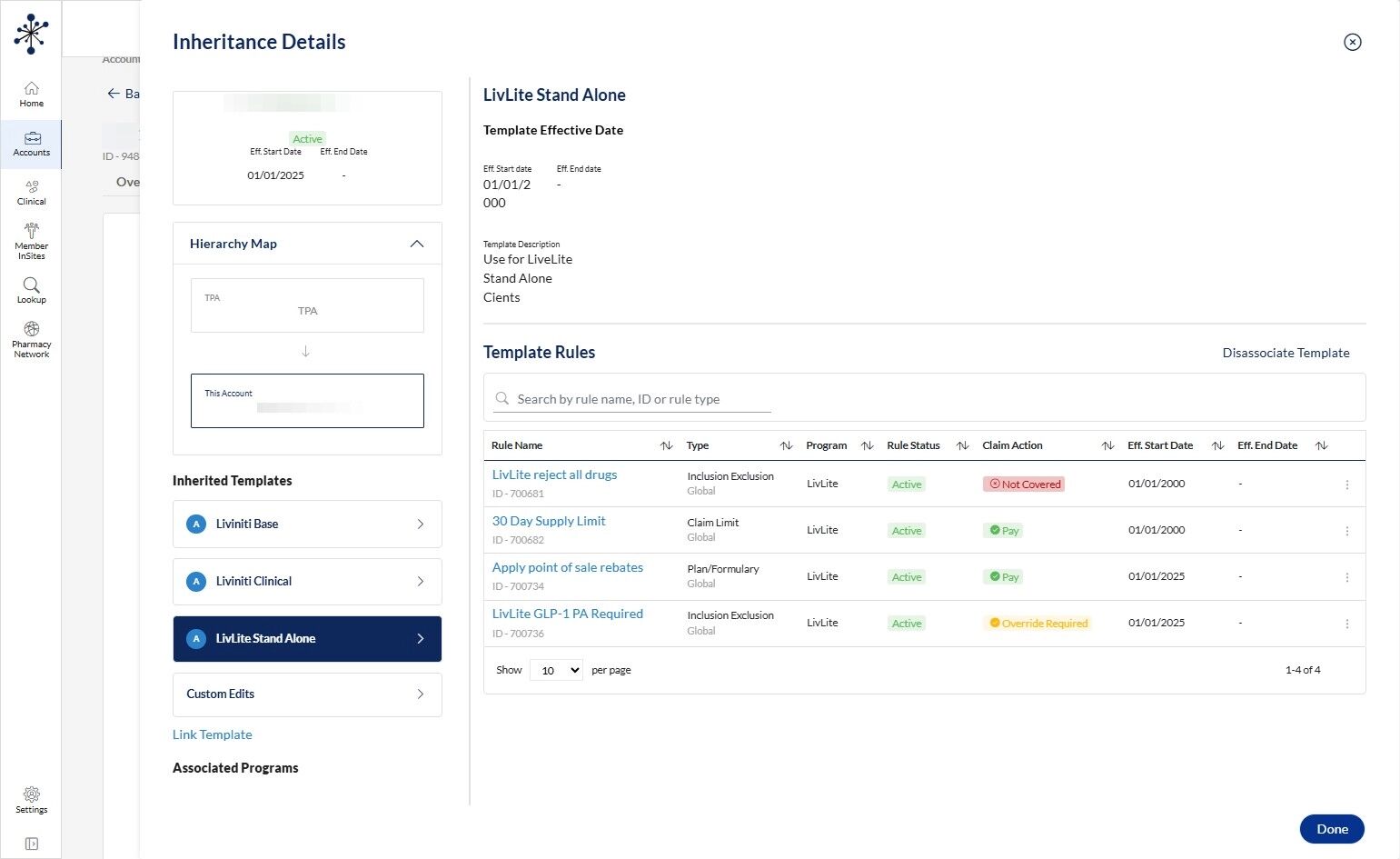Select the Liviniti Clinical template
1400x859 pixels.
tap(307, 582)
